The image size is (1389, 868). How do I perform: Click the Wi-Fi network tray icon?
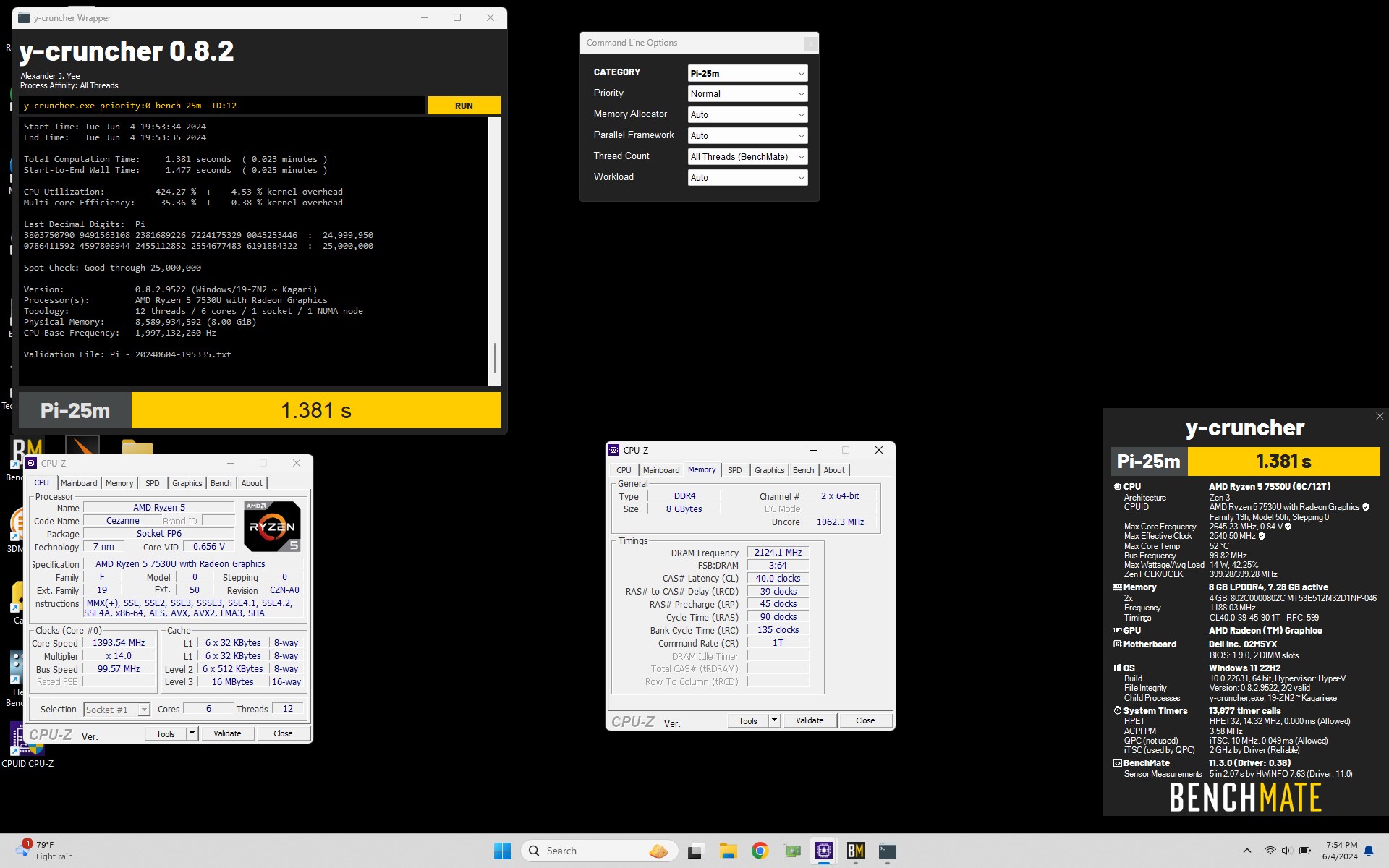tap(1270, 851)
